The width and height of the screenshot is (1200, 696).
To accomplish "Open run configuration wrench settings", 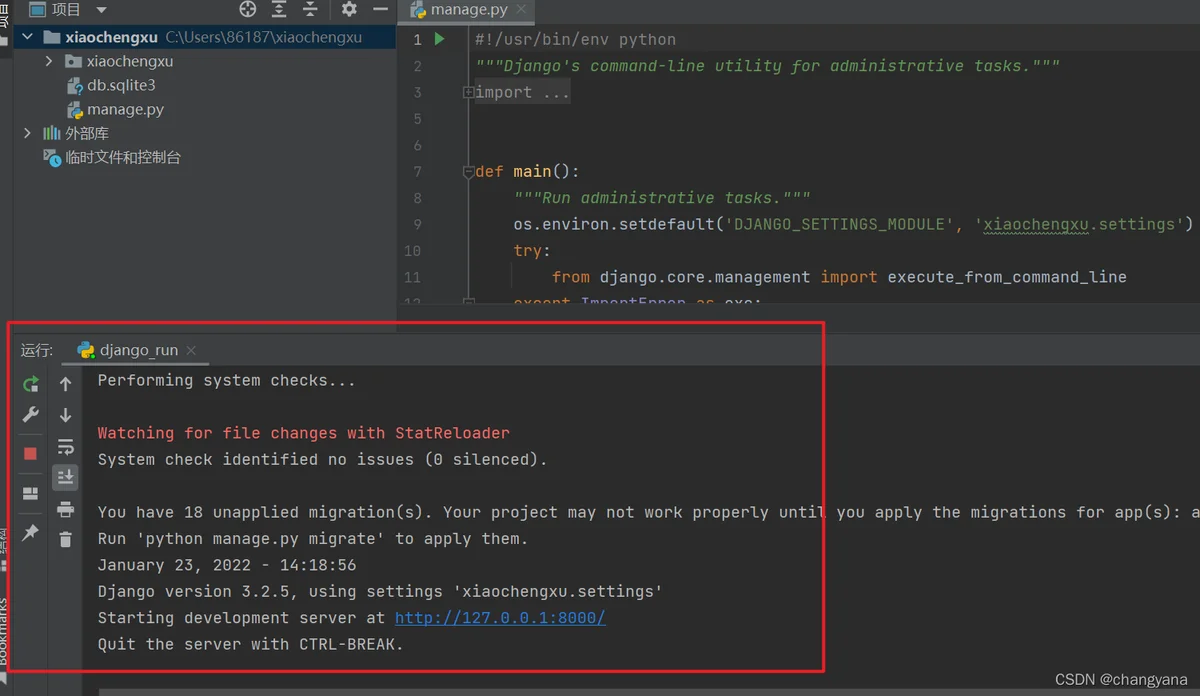I will 31,414.
